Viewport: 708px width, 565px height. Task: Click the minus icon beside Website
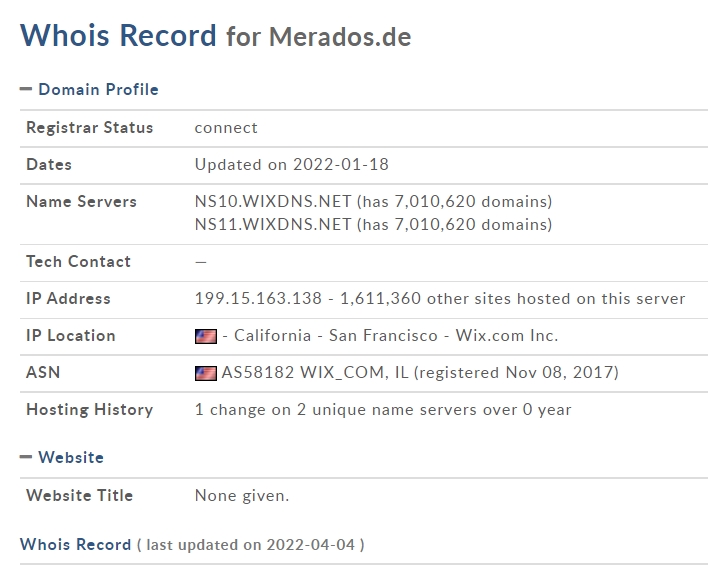(x=26, y=457)
